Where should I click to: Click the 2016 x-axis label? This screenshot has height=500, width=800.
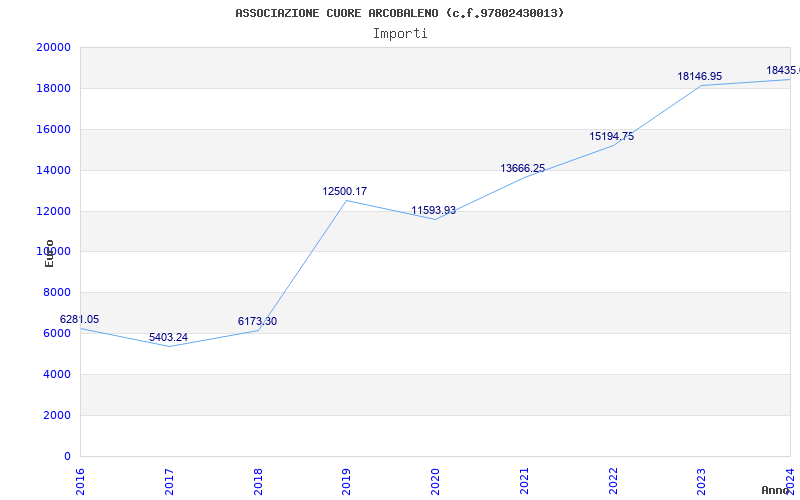[80, 481]
